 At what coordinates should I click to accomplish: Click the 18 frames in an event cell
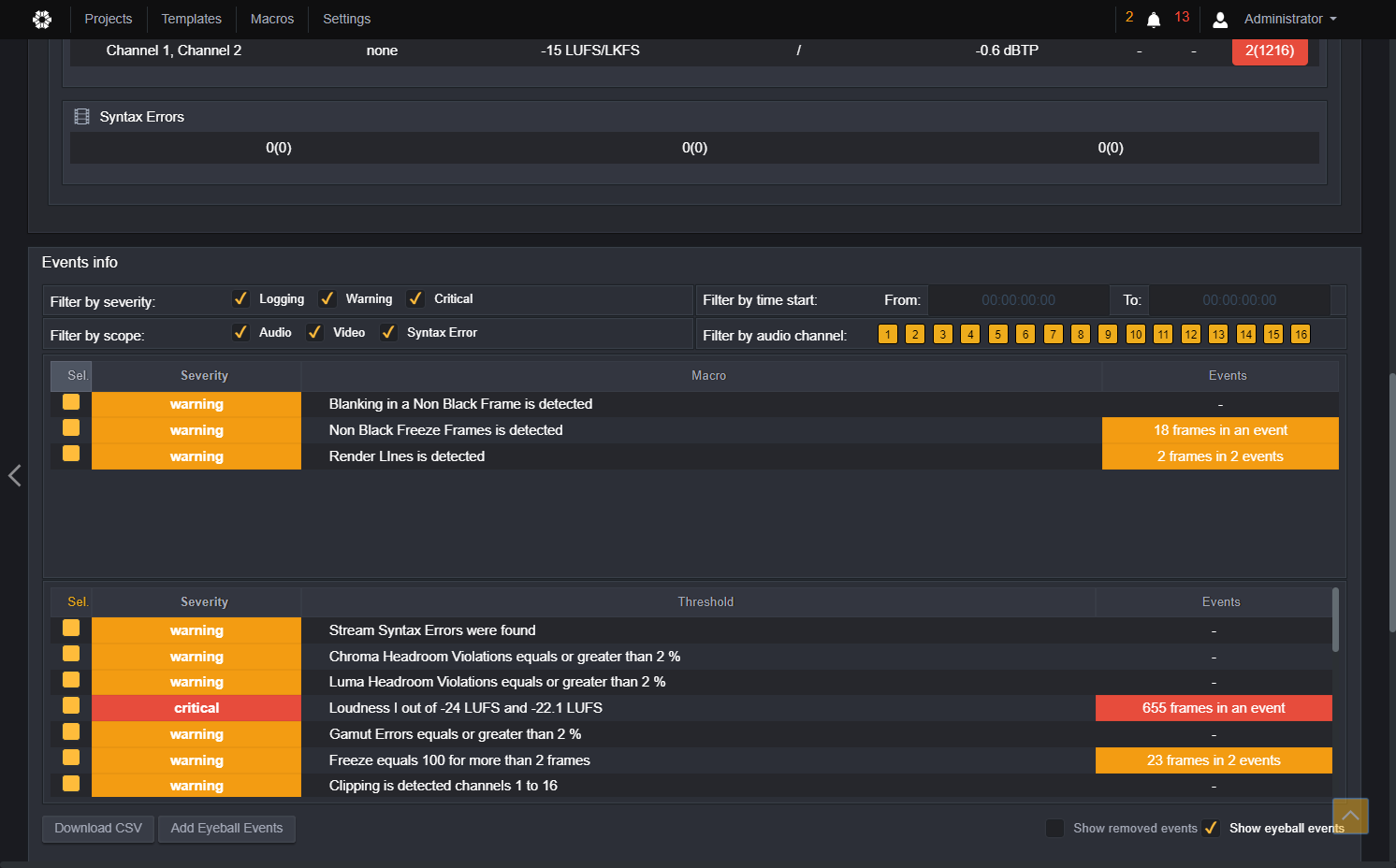click(x=1220, y=430)
